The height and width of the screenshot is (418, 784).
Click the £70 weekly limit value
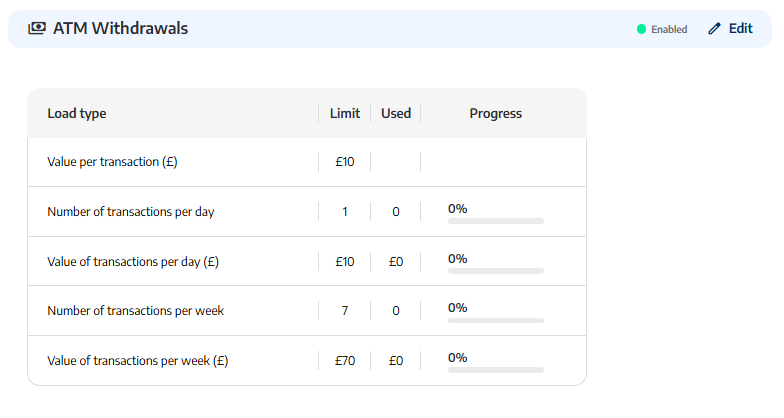point(344,360)
